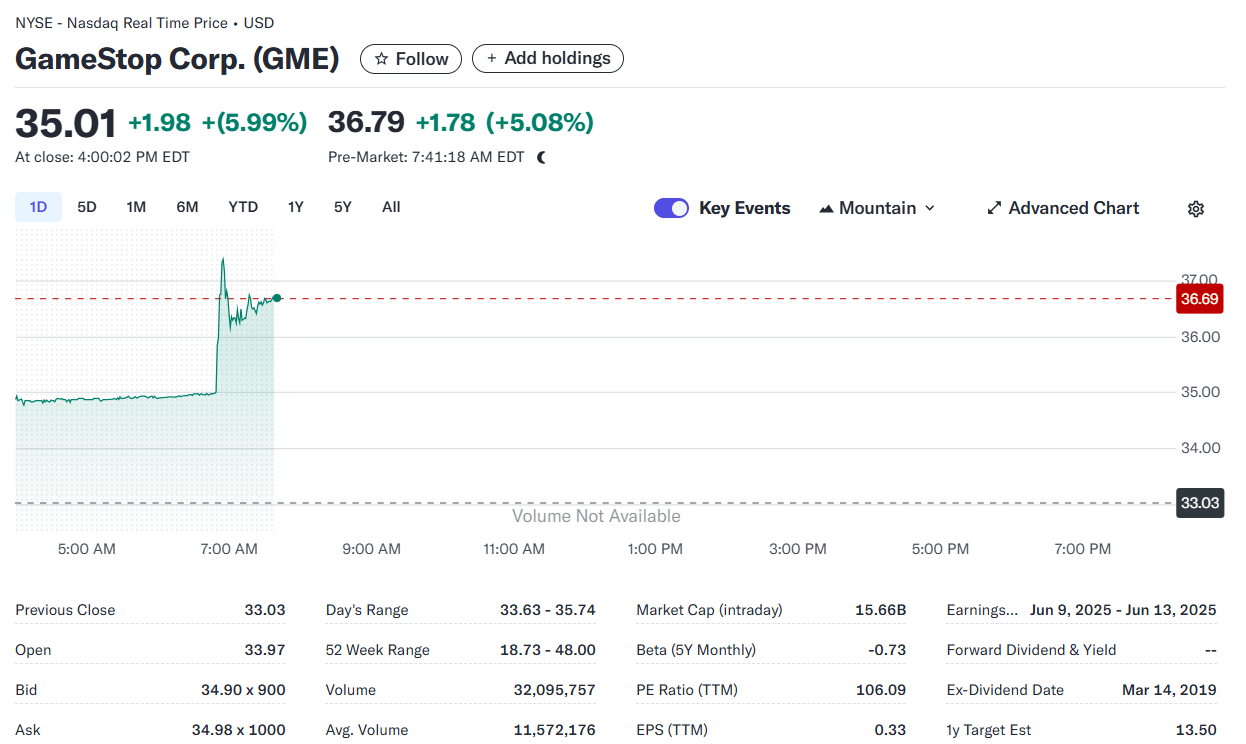Click the pre-market price 36.79
The image size is (1246, 744).
[366, 122]
